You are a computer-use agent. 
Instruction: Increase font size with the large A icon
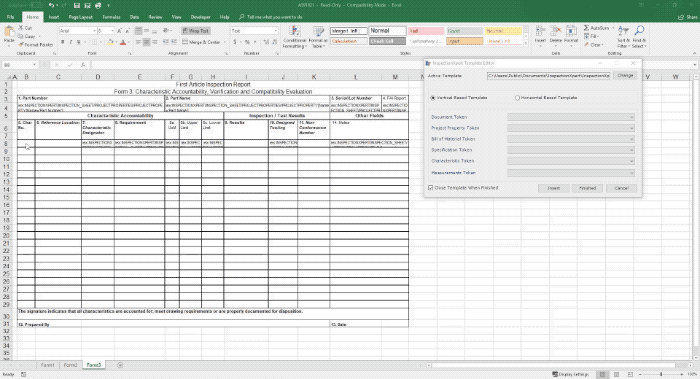119,31
